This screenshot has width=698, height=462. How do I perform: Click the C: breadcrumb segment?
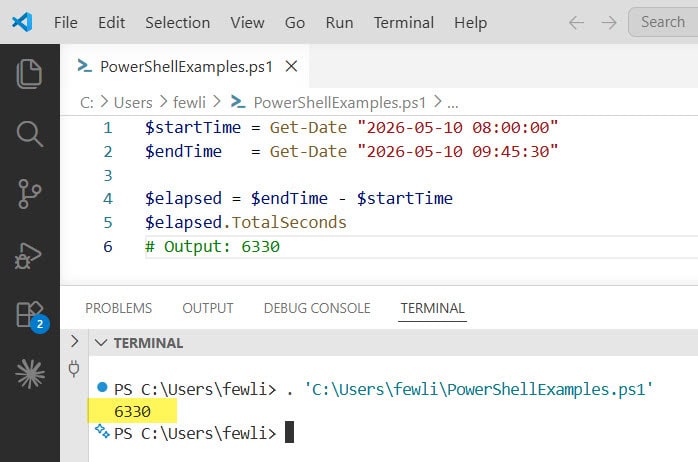[87, 102]
